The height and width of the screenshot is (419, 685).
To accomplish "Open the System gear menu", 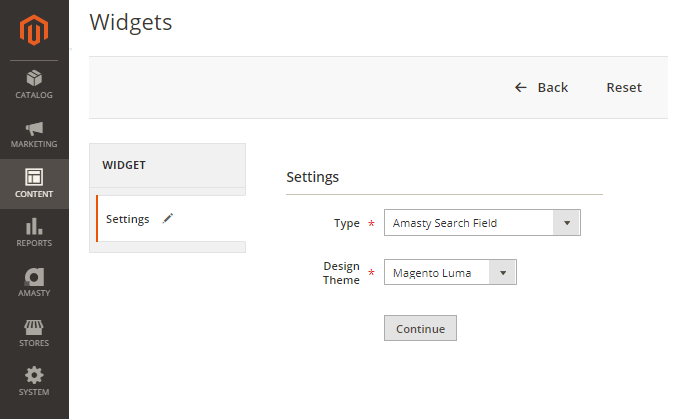I will tap(34, 381).
